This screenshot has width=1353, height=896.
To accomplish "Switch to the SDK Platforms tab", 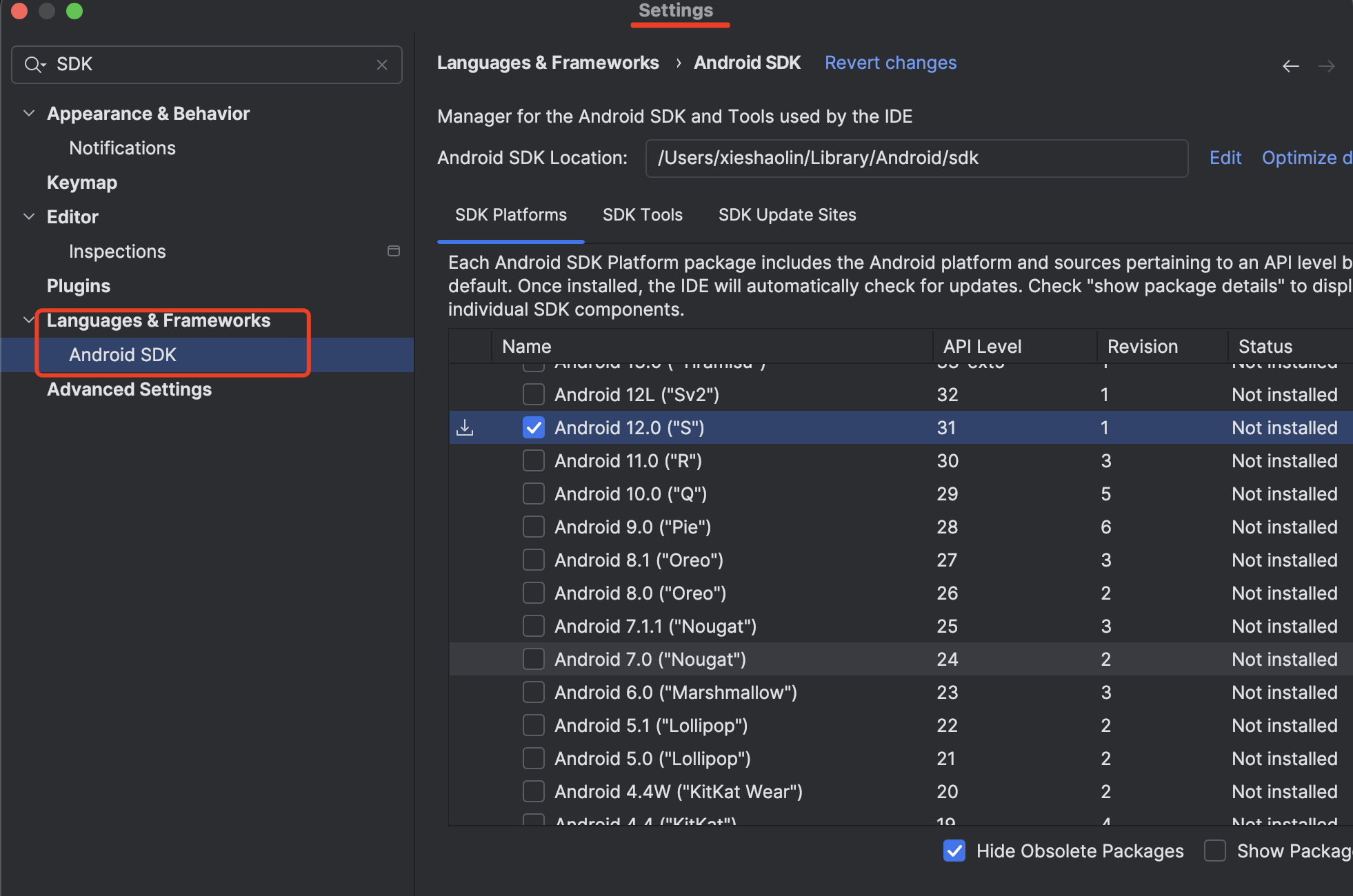I will [x=511, y=215].
